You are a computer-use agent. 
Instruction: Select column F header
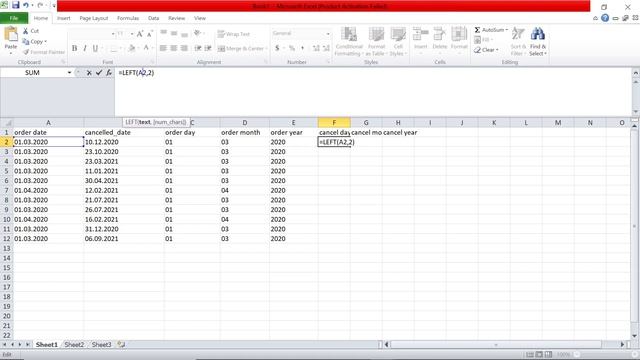click(x=334, y=123)
